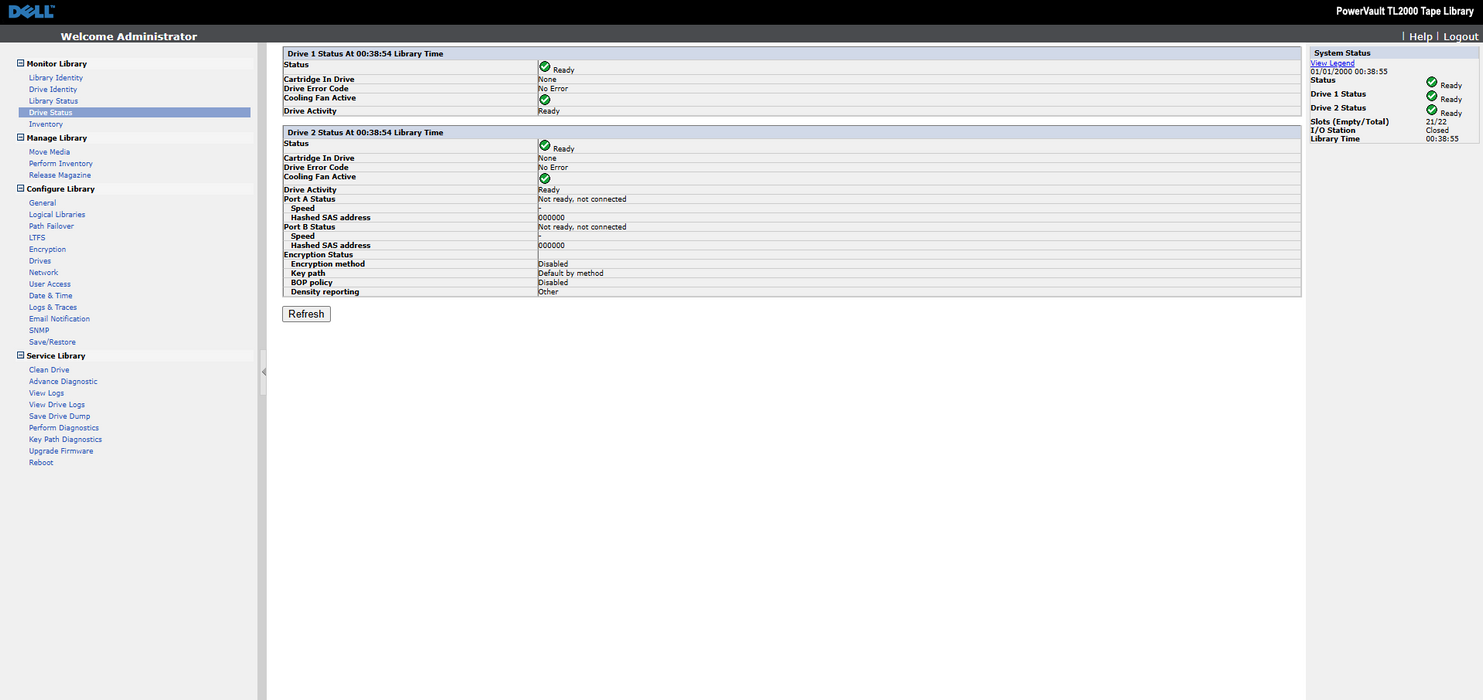
Task: Click Drive 1 green Ready status icon
Action: click(545, 66)
